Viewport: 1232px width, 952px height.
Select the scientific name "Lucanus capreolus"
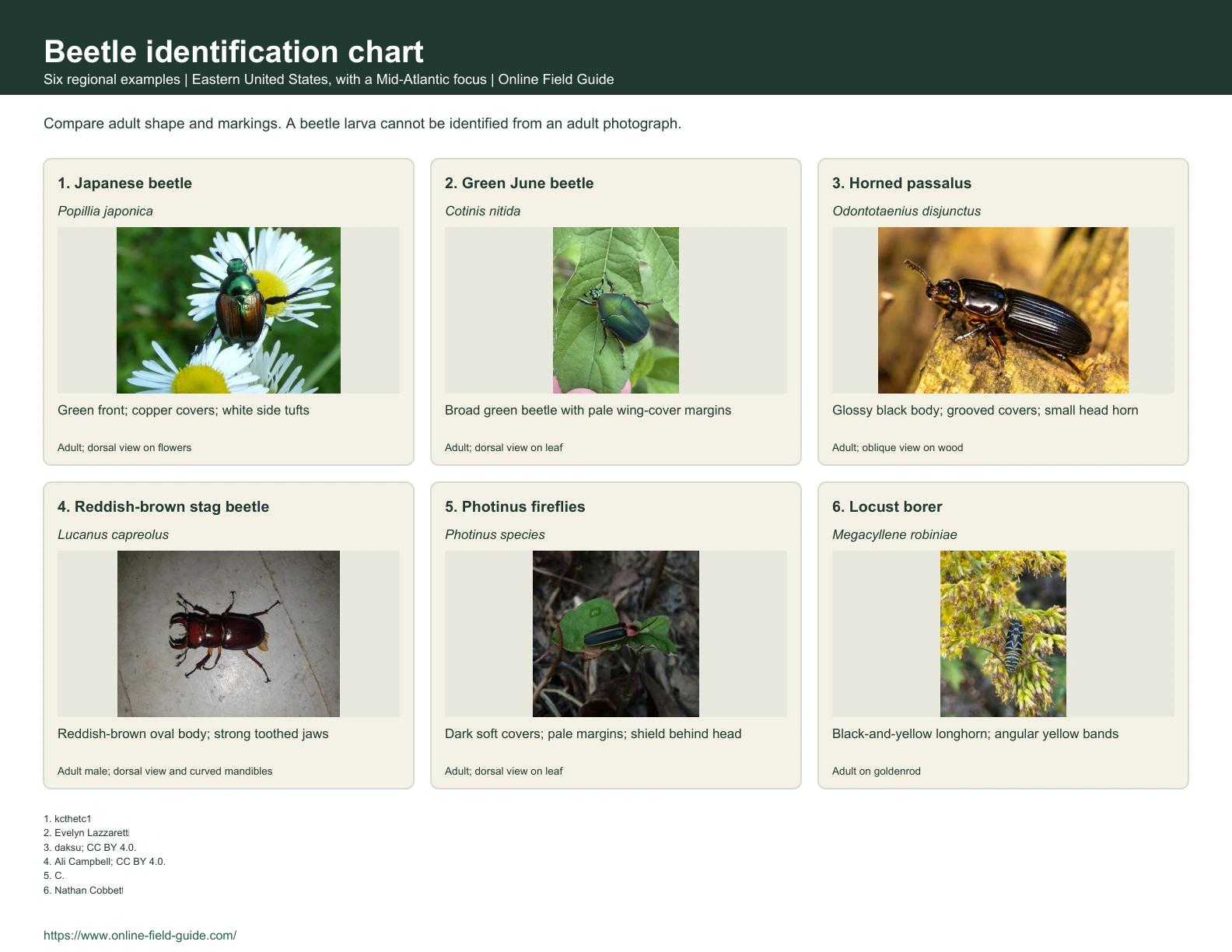point(113,534)
